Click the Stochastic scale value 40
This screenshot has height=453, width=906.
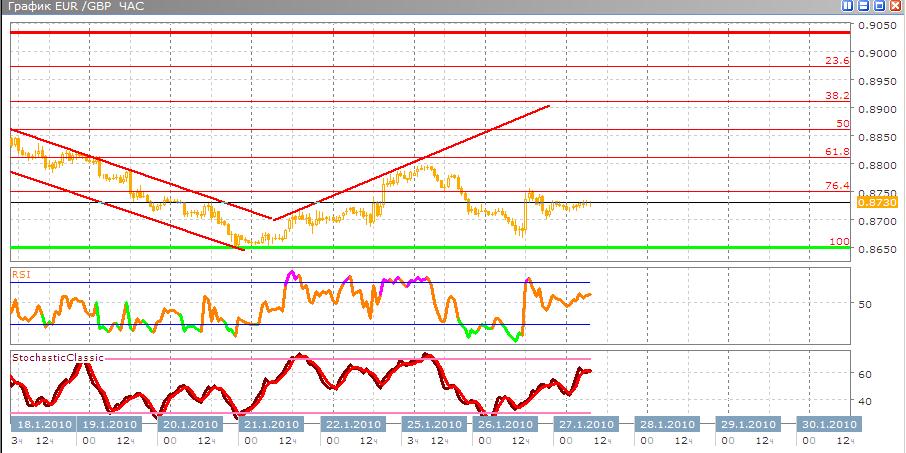coord(865,400)
